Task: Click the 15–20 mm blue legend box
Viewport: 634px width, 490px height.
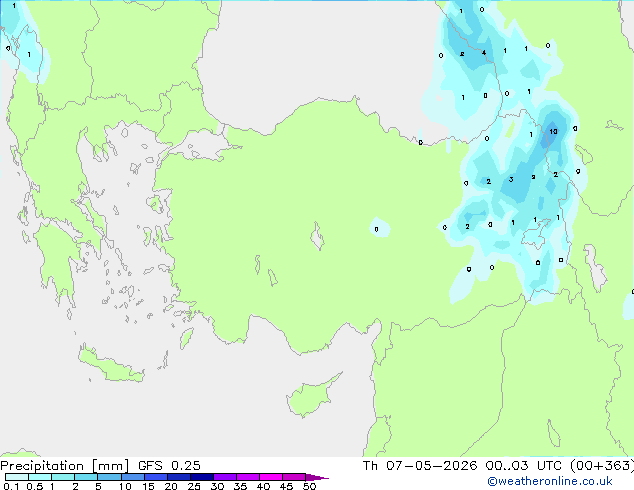Action: 155,477
